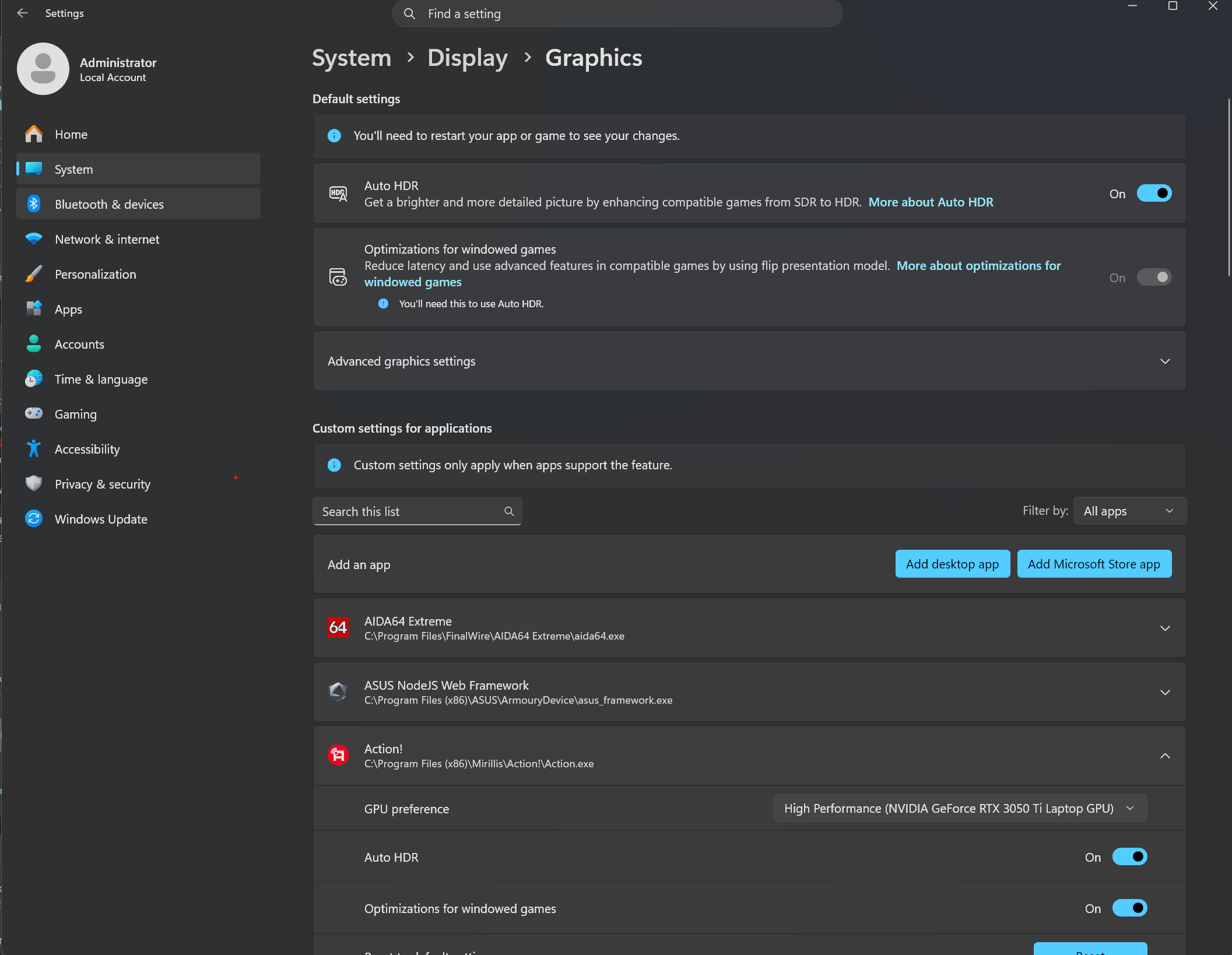1232x955 pixels.
Task: Click the Administrator profile avatar
Action: click(x=43, y=69)
